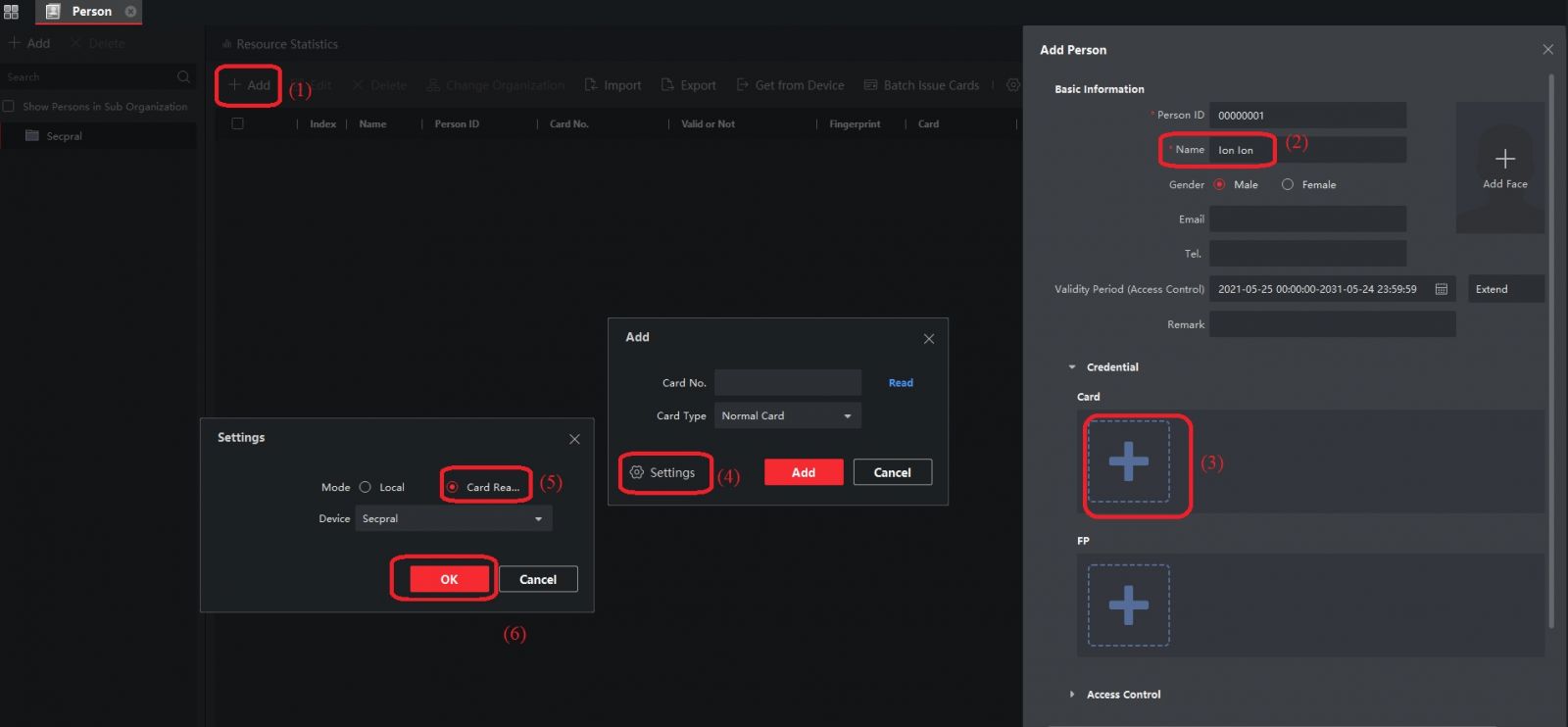Viewport: 1568px width, 727px height.
Task: Click the Import toolbar icon
Action: [591, 85]
